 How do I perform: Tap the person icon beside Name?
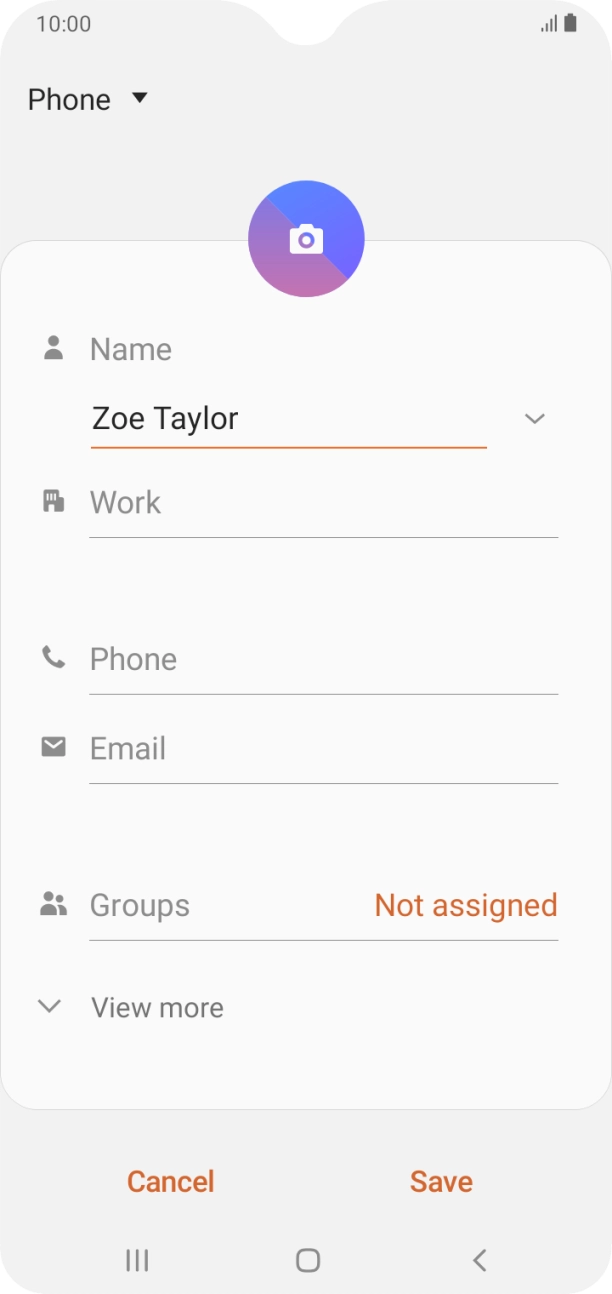(54, 348)
